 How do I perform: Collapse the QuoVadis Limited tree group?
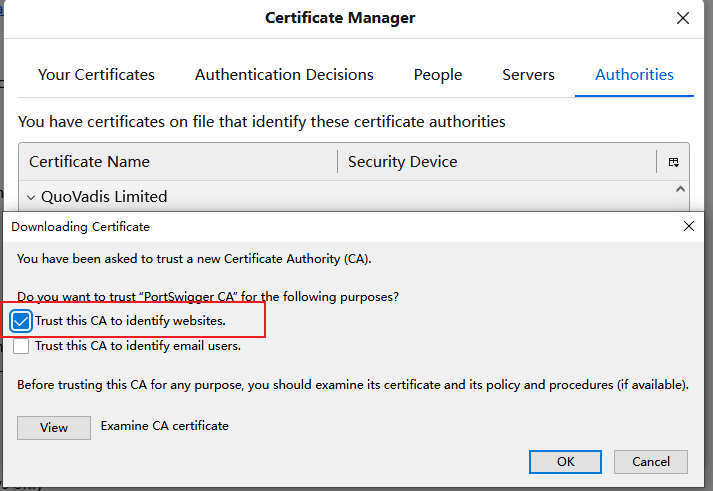[31, 197]
